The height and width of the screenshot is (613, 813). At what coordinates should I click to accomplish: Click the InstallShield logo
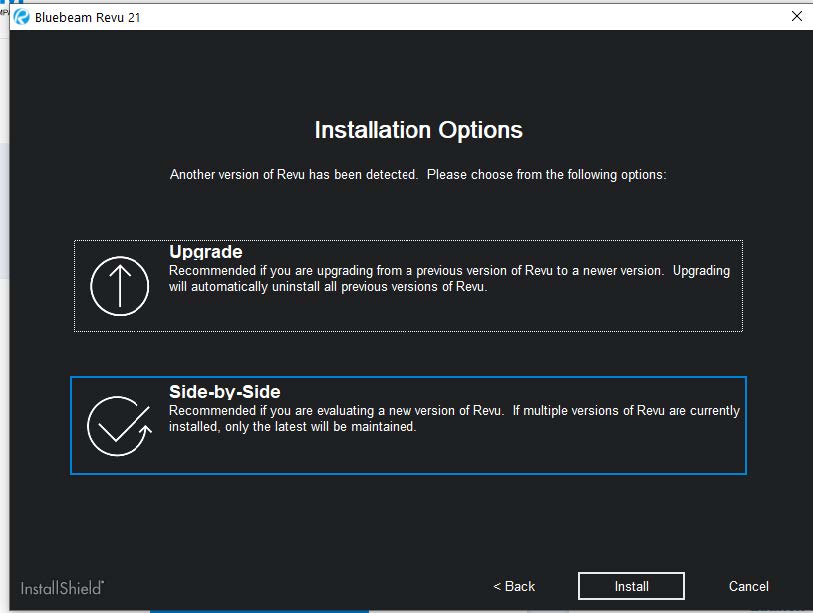62,587
